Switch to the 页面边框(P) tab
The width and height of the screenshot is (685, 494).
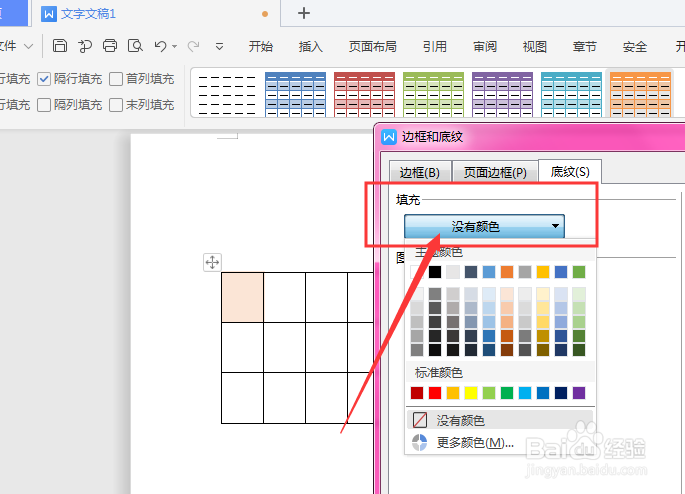(495, 173)
